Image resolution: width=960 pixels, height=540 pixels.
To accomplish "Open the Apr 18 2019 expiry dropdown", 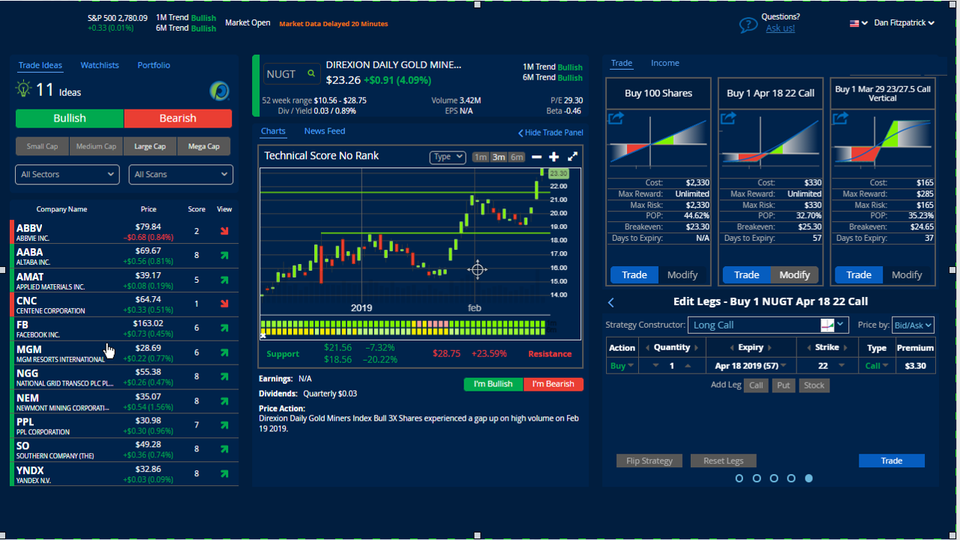I will (x=751, y=366).
